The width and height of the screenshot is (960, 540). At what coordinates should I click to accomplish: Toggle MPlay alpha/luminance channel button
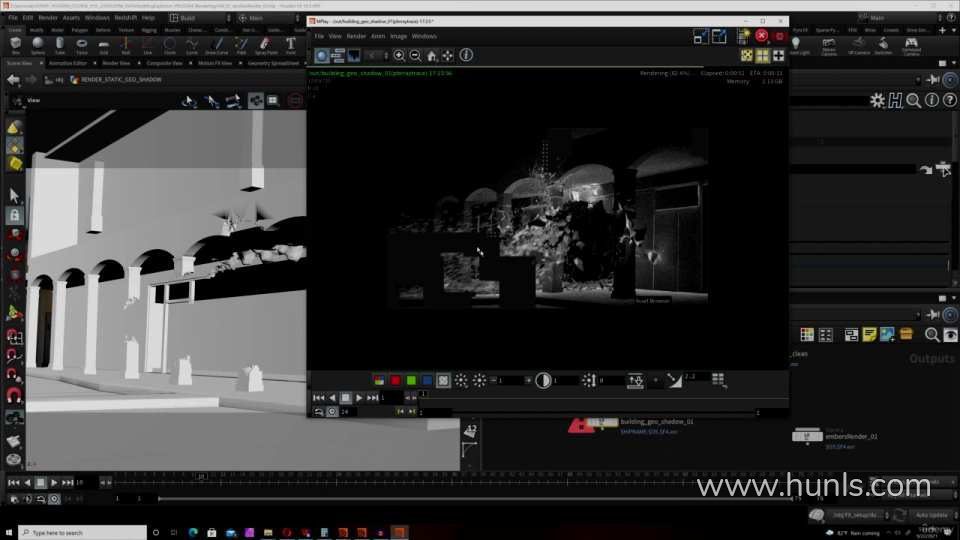443,381
